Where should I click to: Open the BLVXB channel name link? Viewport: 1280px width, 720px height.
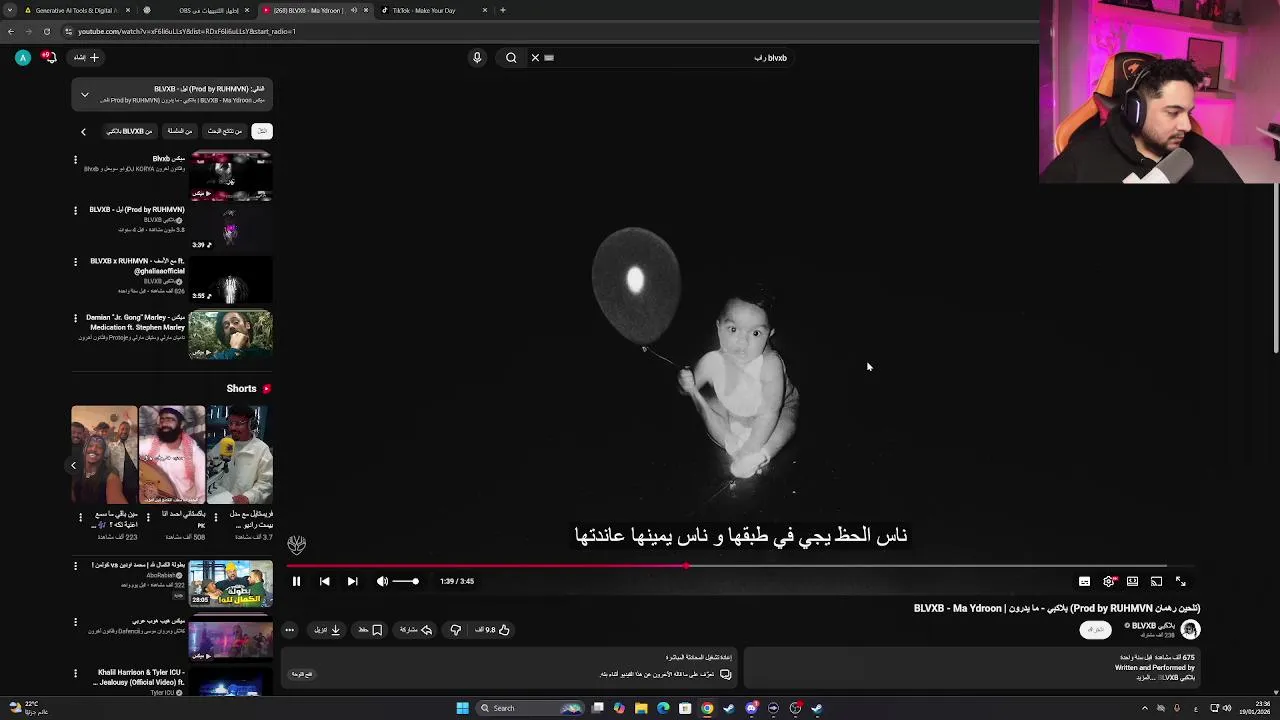coord(1151,626)
